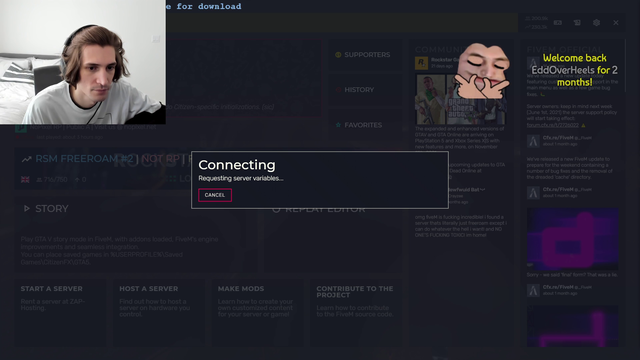
Task: Click the image icon left of streamer icon
Action: click(558, 23)
